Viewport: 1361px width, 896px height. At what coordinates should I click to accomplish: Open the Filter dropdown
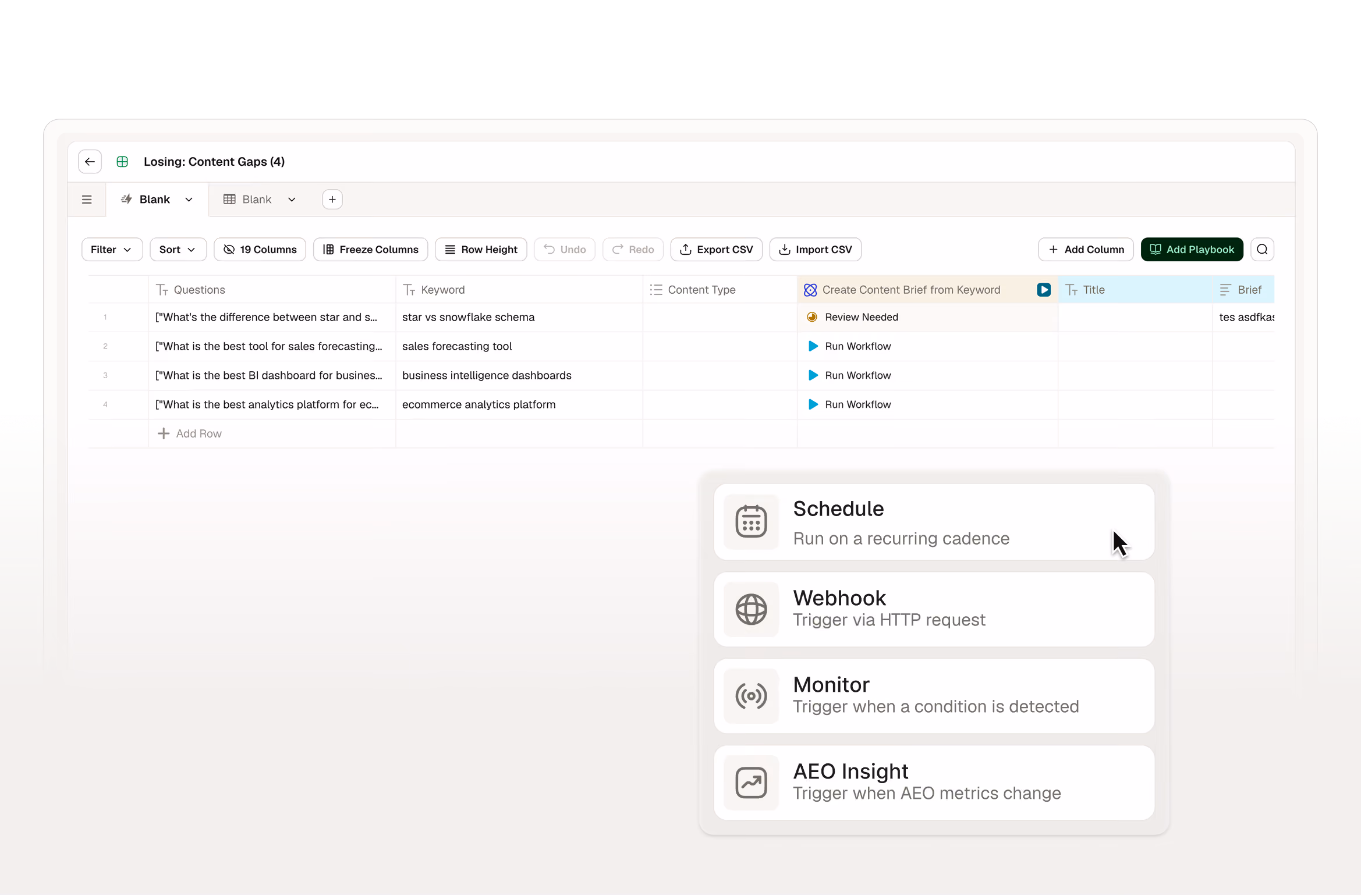pyautogui.click(x=112, y=250)
